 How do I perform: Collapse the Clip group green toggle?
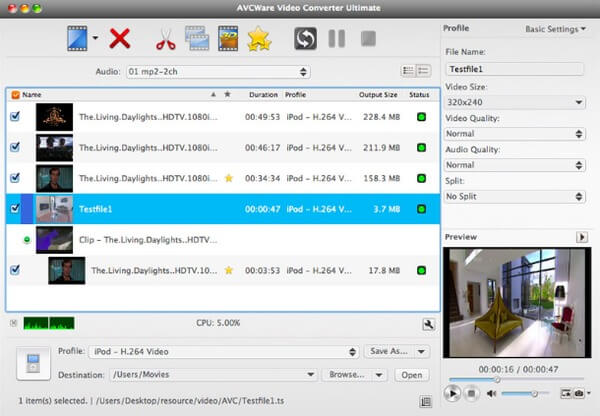pyautogui.click(x=27, y=240)
